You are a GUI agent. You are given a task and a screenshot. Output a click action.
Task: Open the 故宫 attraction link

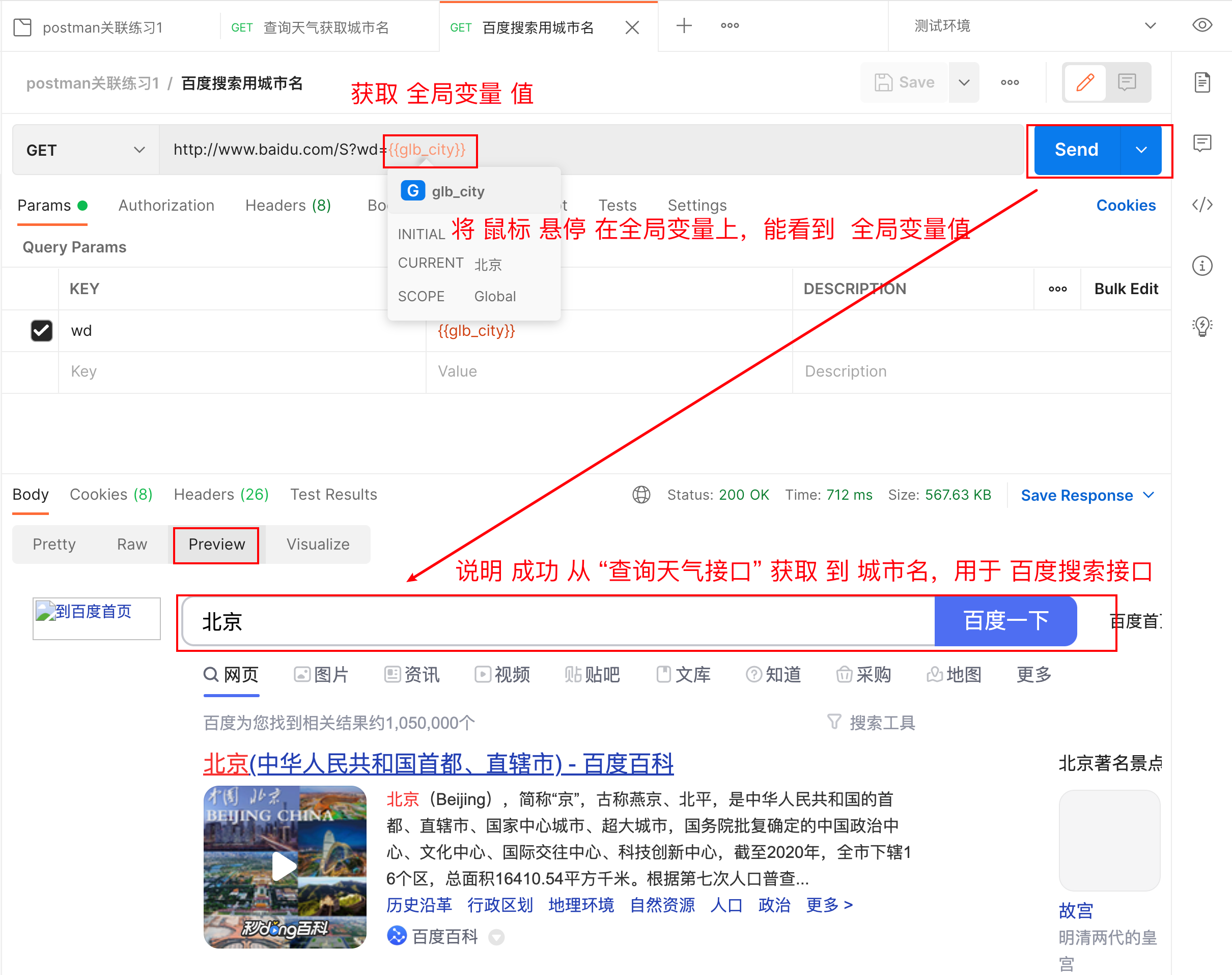[x=1076, y=910]
